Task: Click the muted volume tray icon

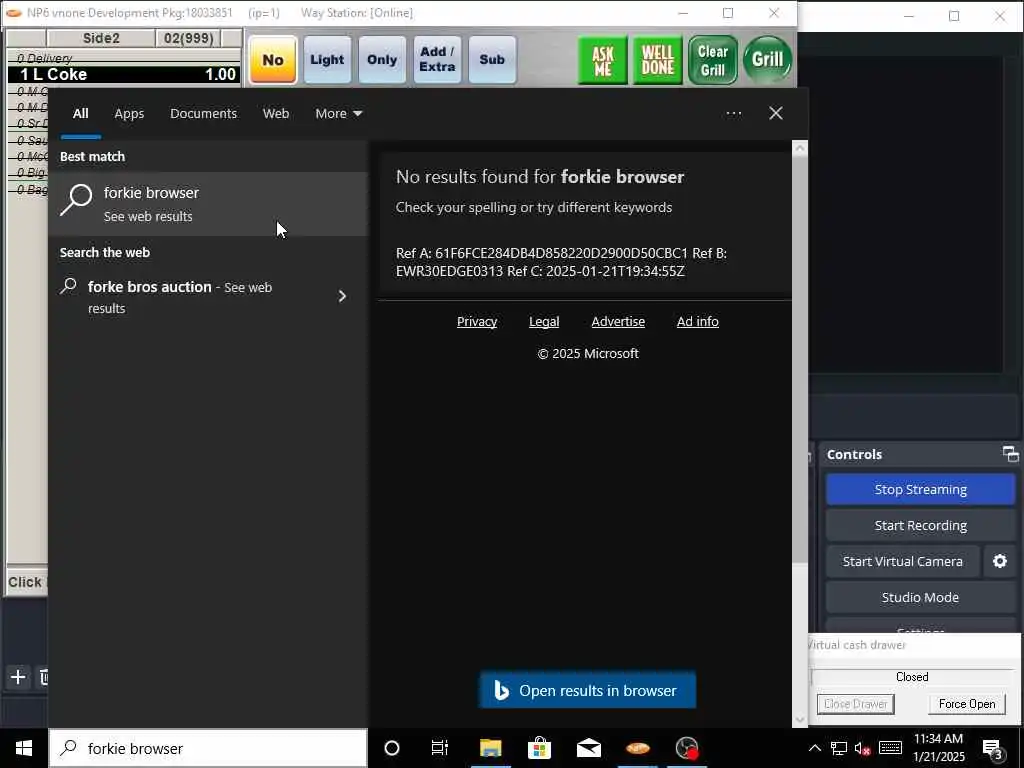Action: click(863, 748)
